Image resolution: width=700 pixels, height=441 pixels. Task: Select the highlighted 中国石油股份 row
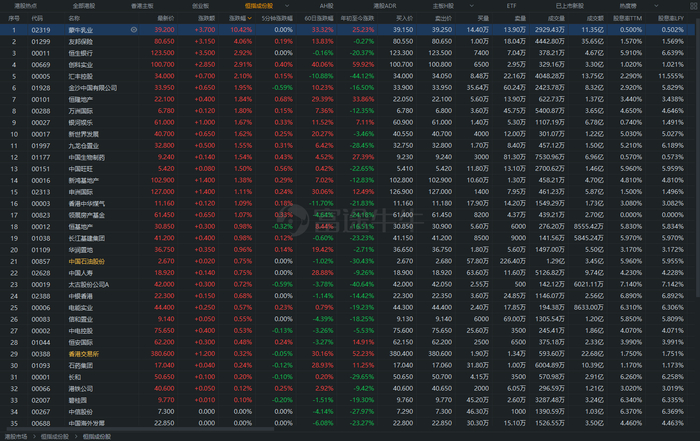348,262
